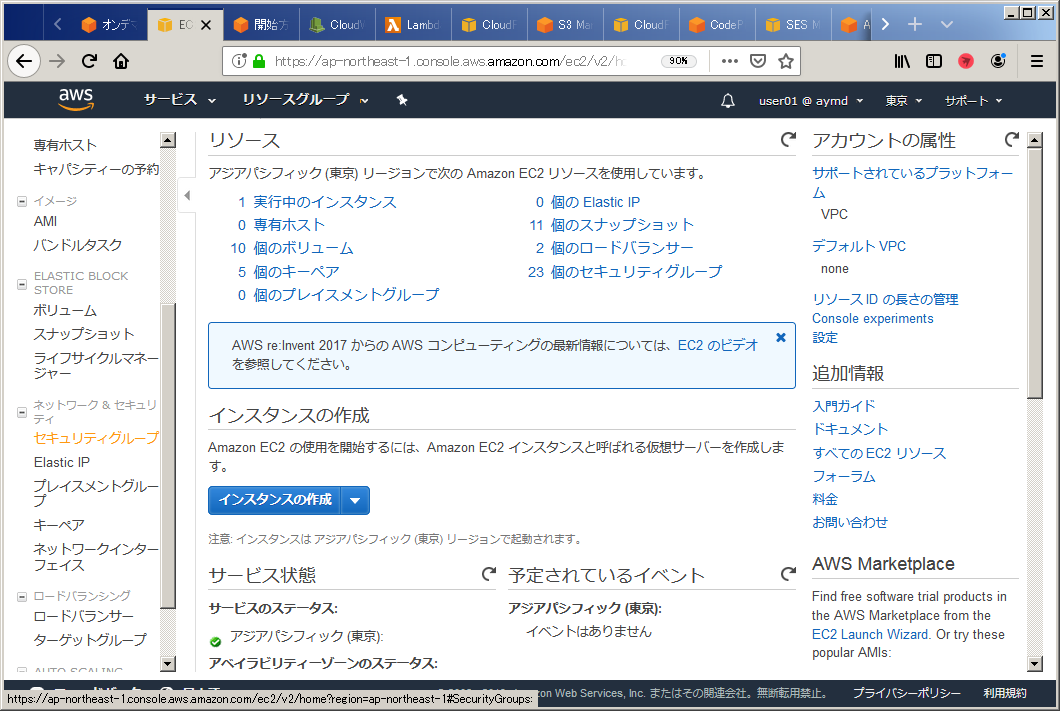
Task: Select キーペア in the sidebar
Action: (x=59, y=525)
